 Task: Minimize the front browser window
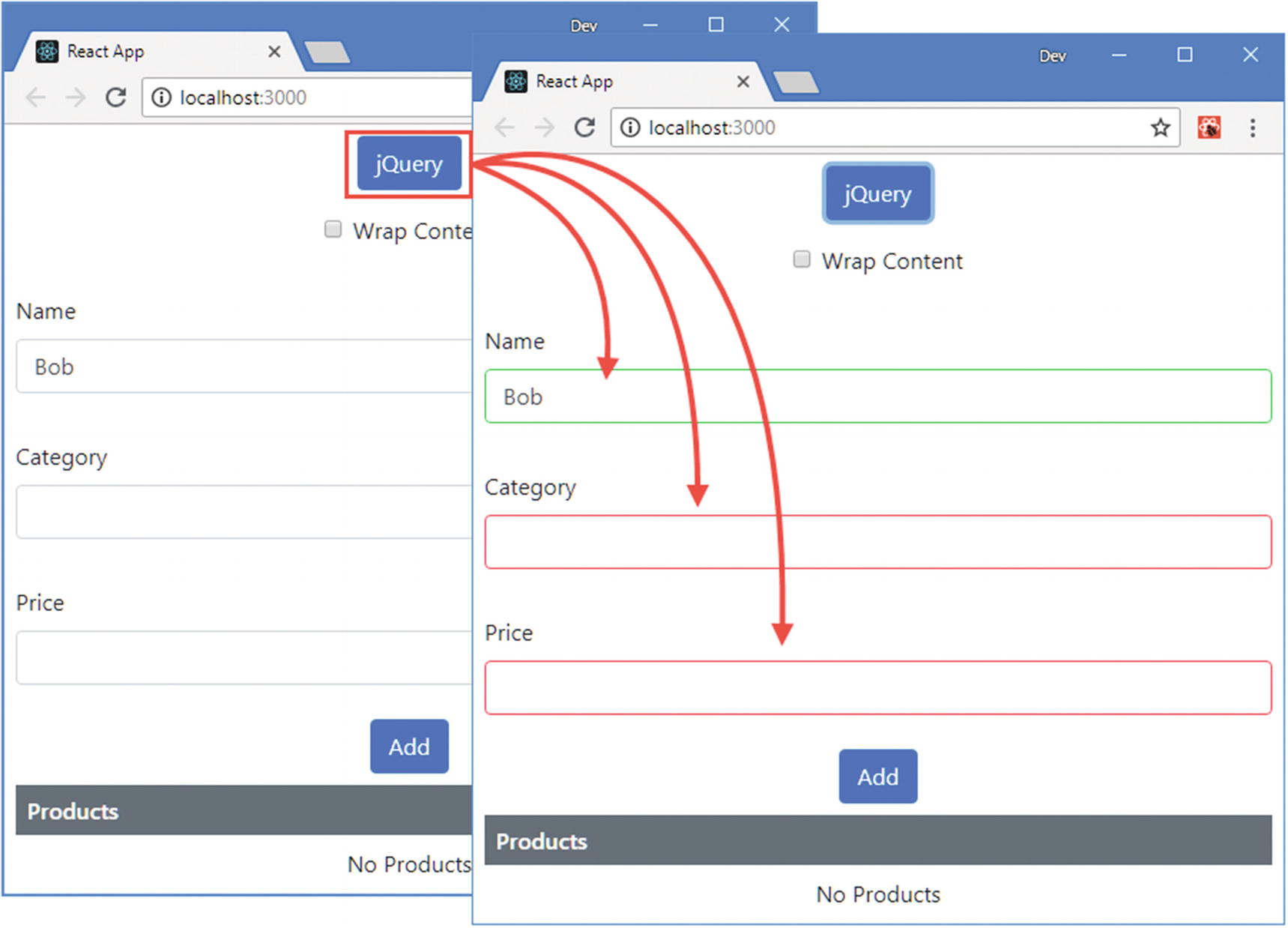tap(1119, 55)
